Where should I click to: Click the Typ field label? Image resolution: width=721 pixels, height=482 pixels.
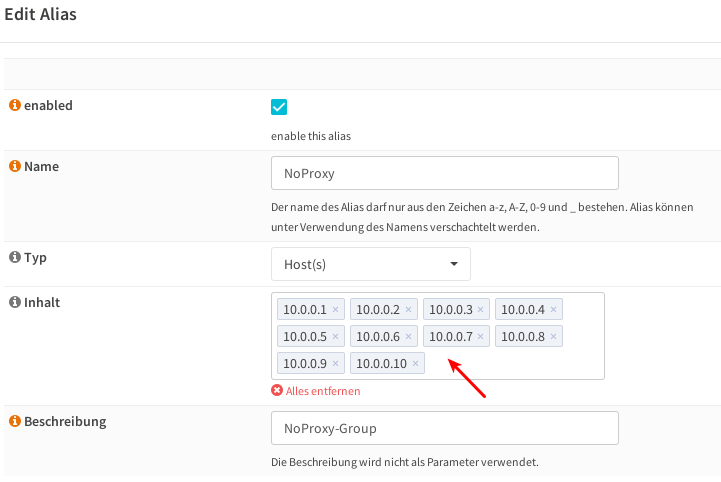(x=35, y=258)
